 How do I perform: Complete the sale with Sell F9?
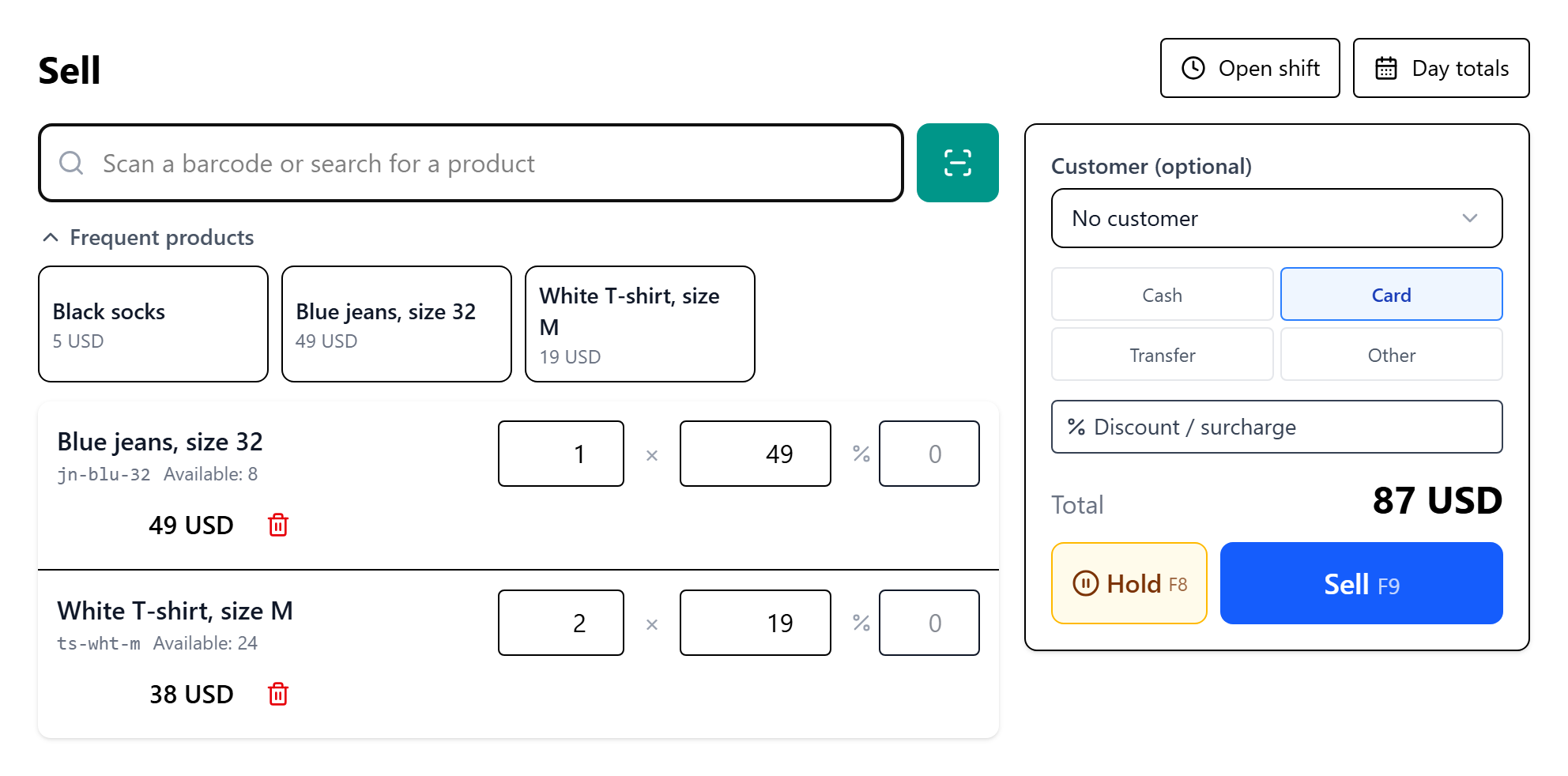pos(1361,583)
